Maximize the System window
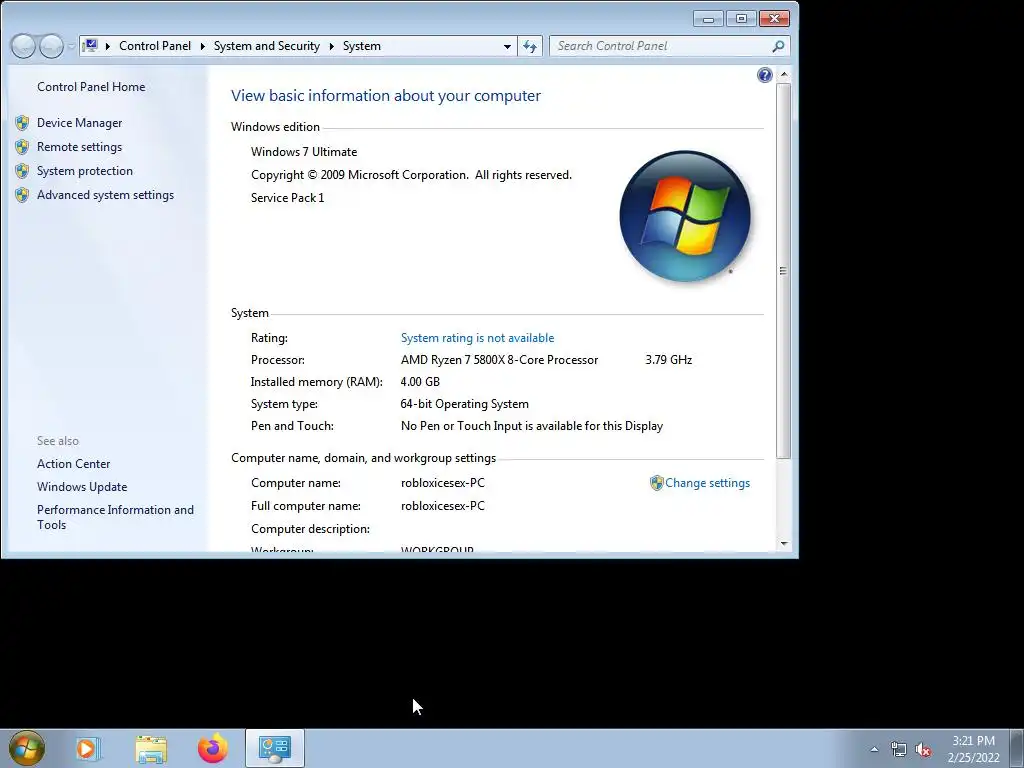 (x=741, y=19)
